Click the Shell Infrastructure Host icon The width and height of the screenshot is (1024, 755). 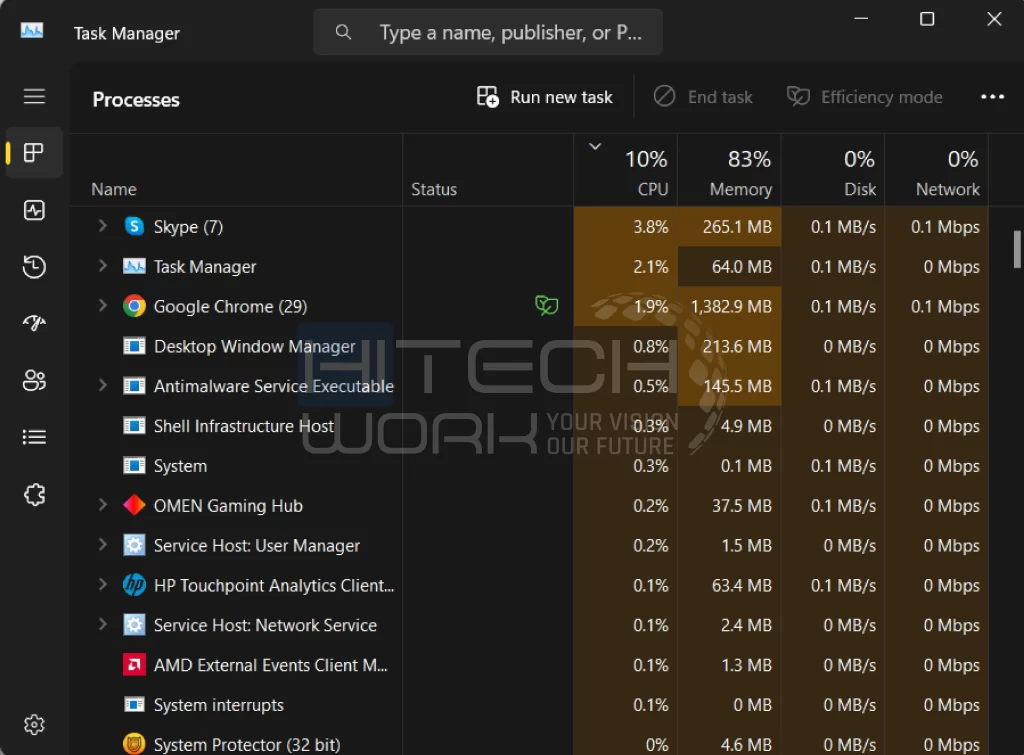[134, 426]
